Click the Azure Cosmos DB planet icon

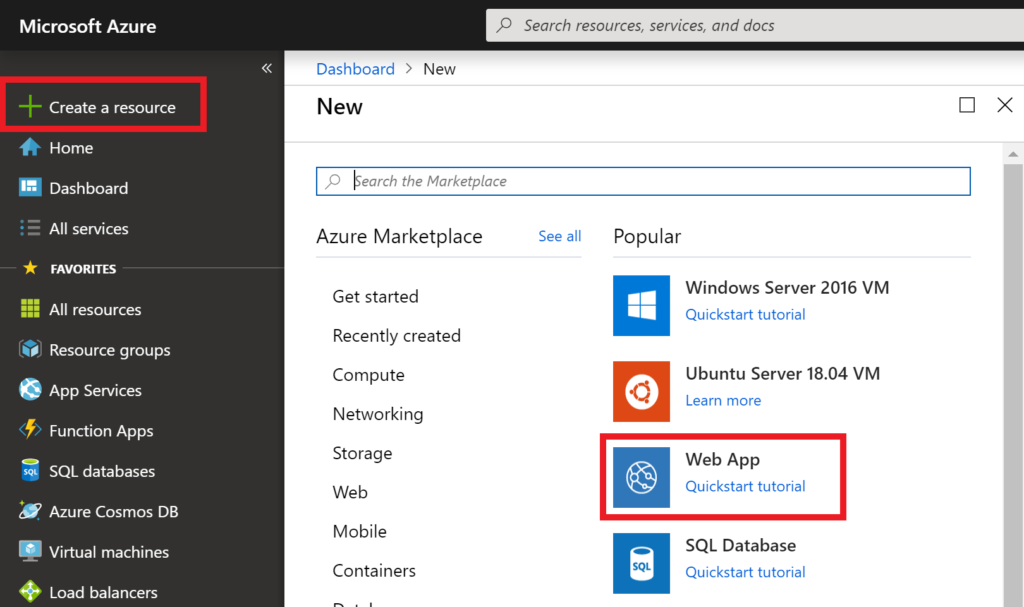tap(30, 511)
